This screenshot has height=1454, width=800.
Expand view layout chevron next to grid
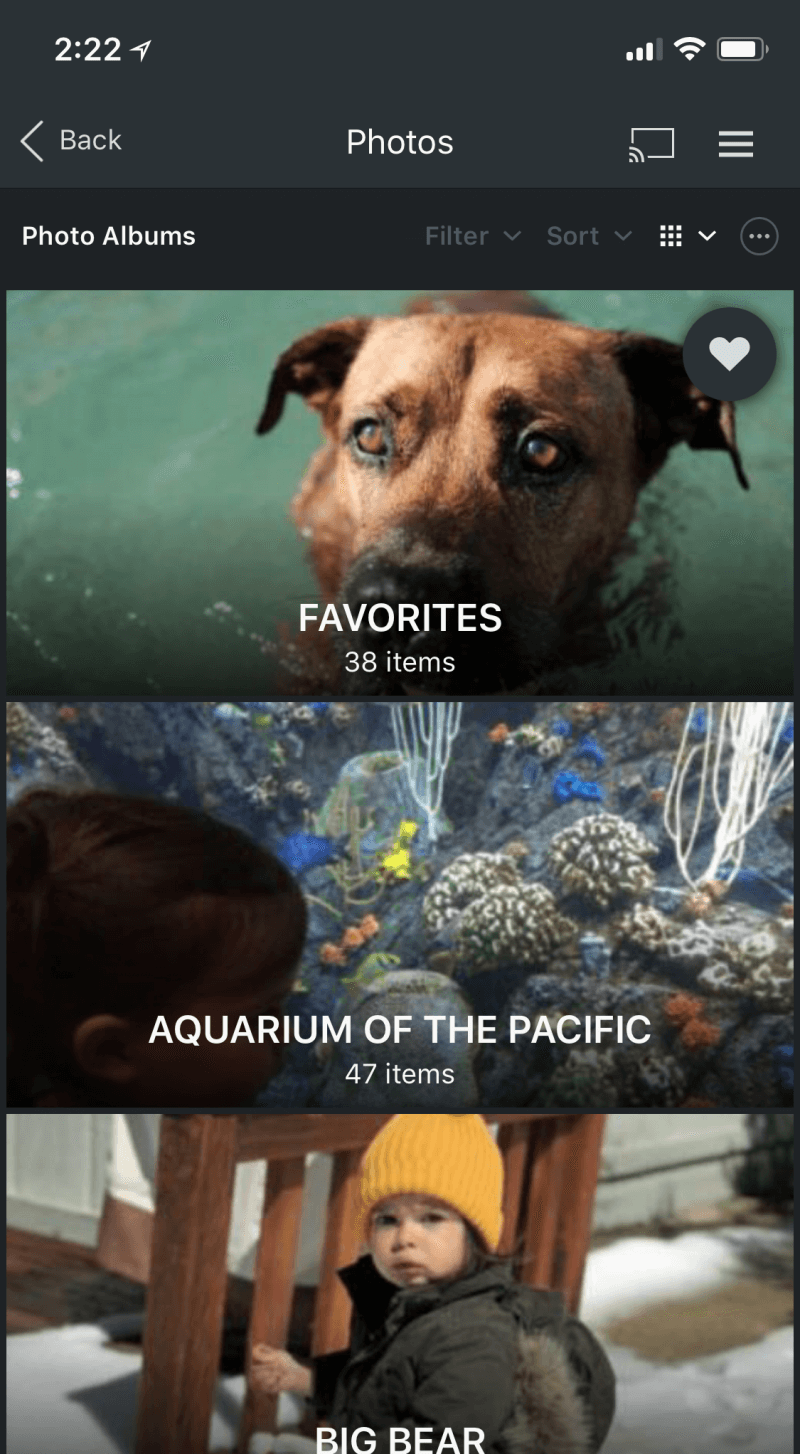[707, 236]
